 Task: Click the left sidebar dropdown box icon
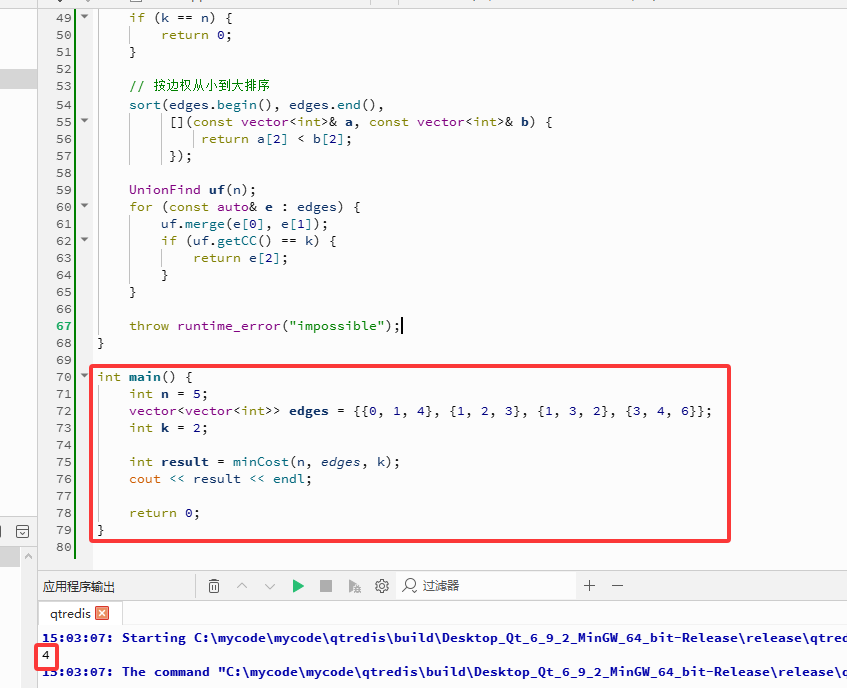[22, 531]
